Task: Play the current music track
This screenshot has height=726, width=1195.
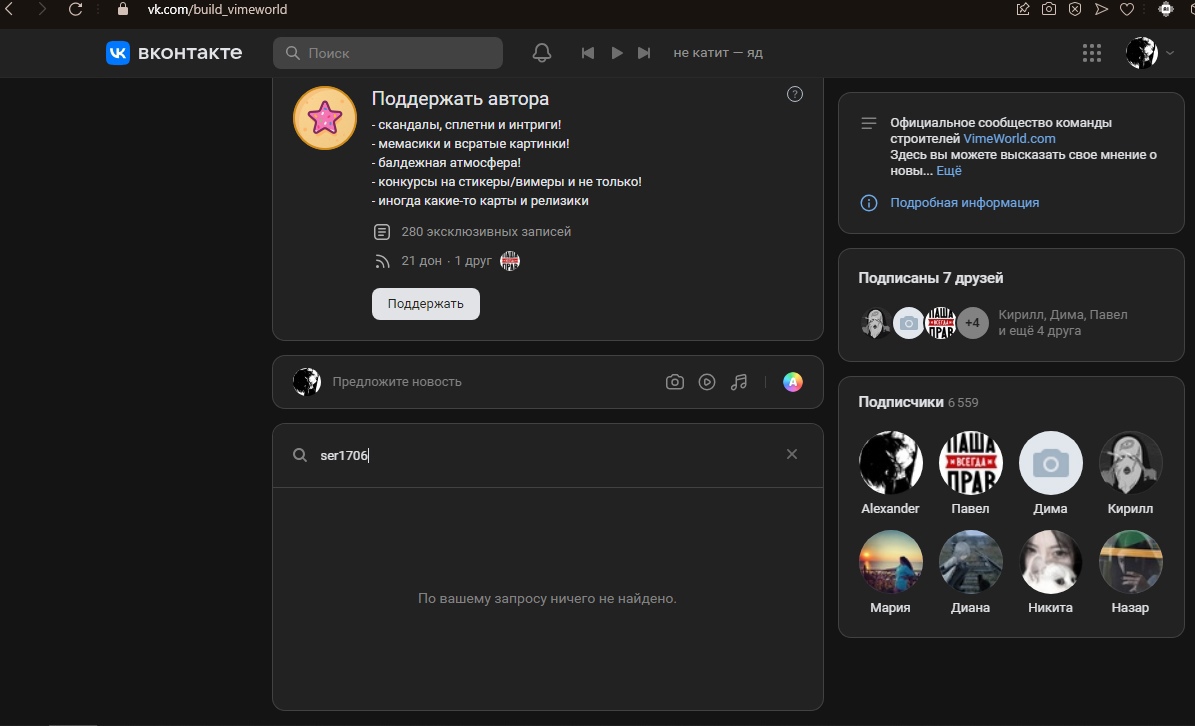Action: [617, 53]
